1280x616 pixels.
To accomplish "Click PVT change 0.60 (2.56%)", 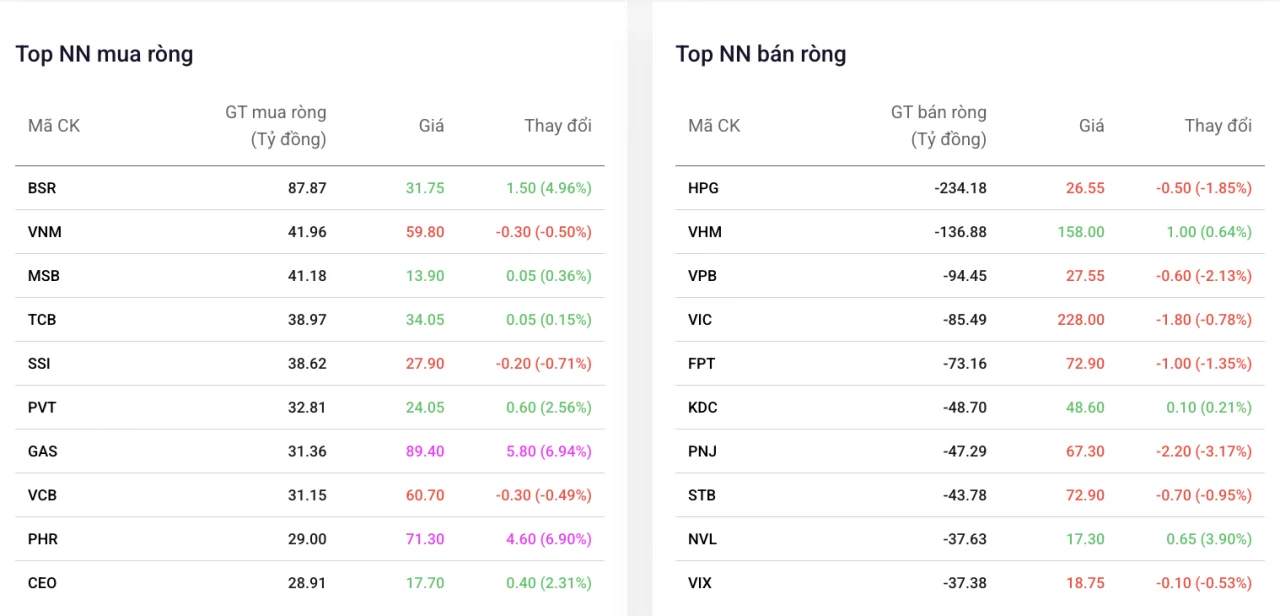I will pyautogui.click(x=548, y=408).
